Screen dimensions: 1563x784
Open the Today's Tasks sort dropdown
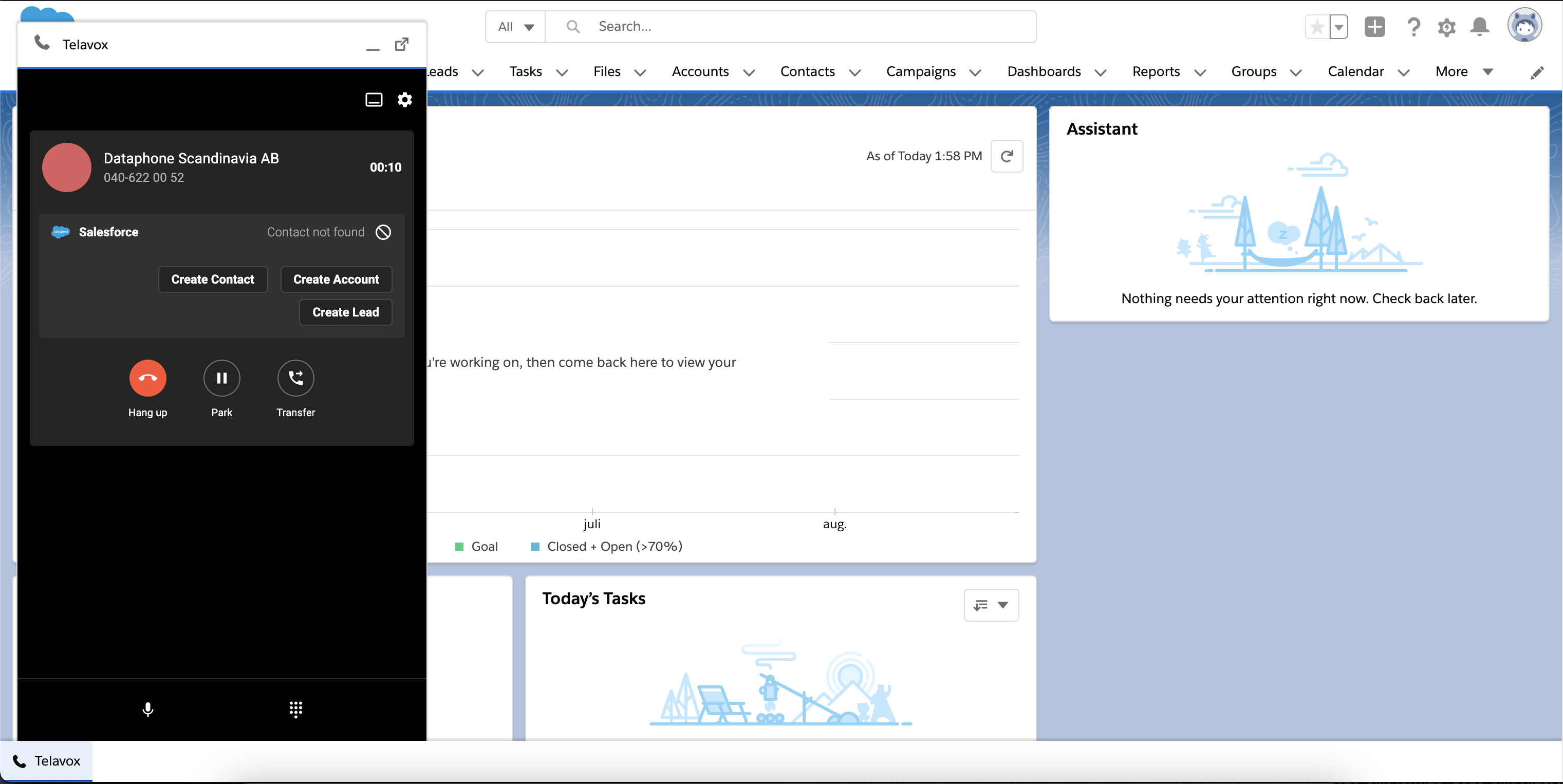(991, 605)
